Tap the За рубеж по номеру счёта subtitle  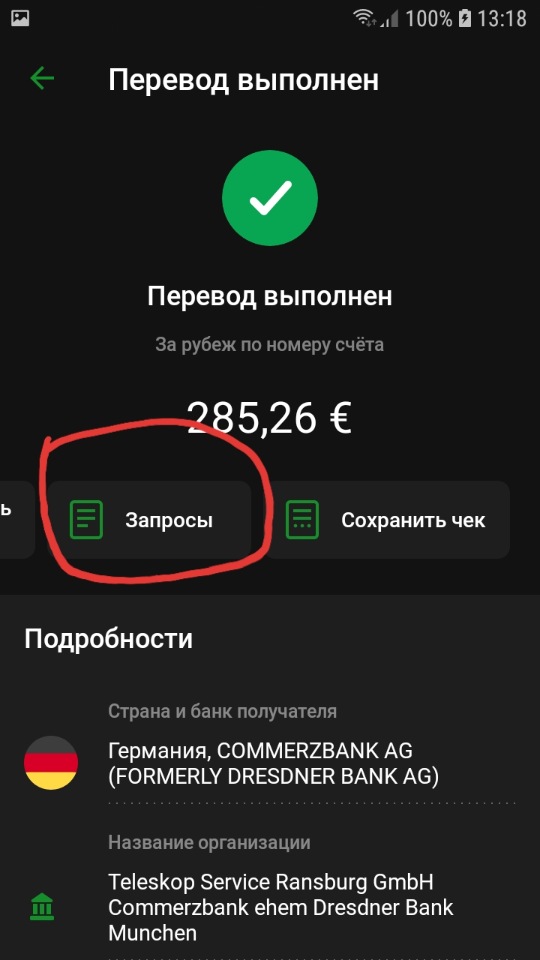[x=269, y=345]
